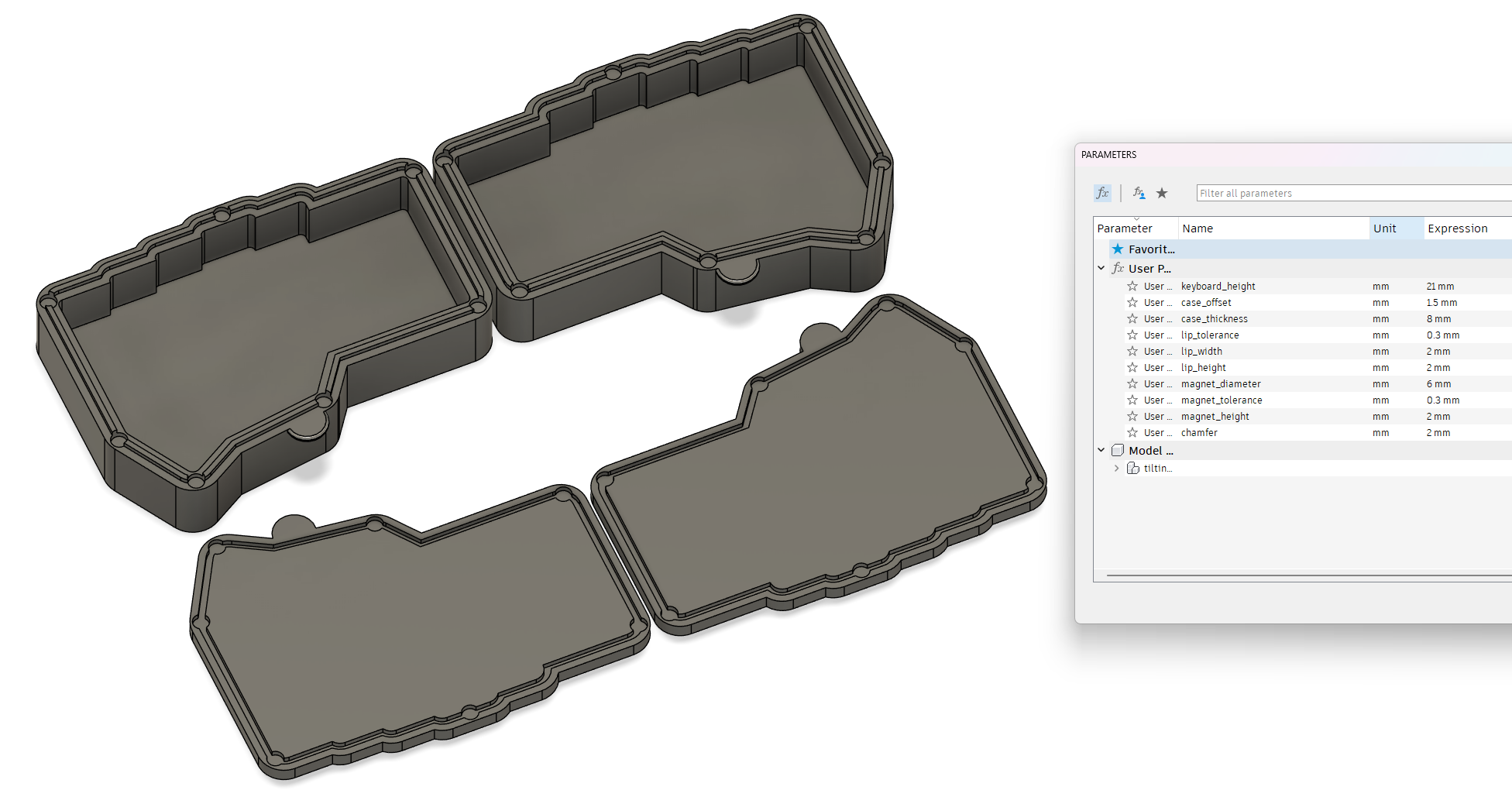Toggle the favorite star for chamfer
Viewport: 1512px width, 797px height.
[1132, 432]
